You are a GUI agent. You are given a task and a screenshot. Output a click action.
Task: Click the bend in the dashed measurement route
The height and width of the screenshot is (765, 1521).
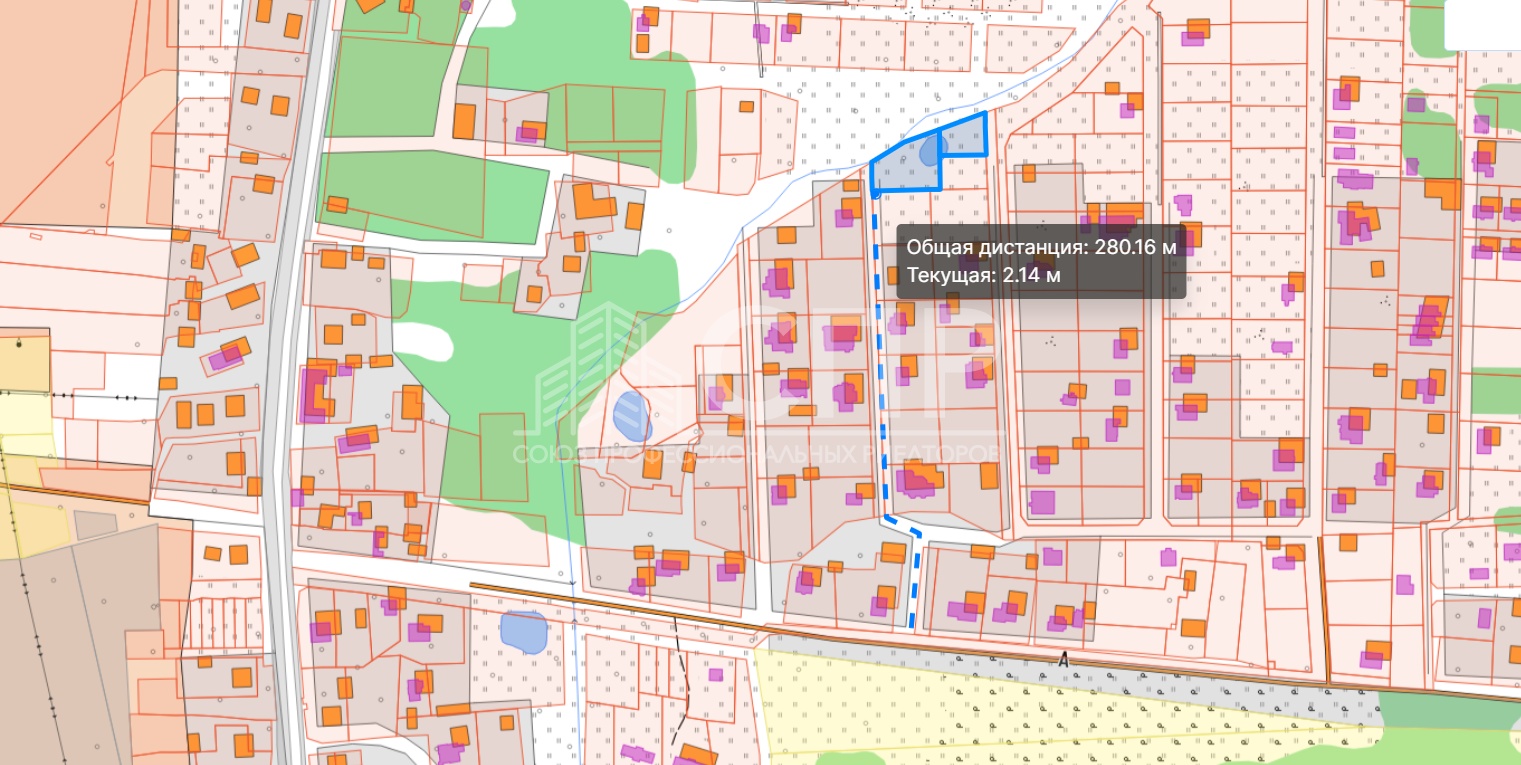tap(887, 517)
